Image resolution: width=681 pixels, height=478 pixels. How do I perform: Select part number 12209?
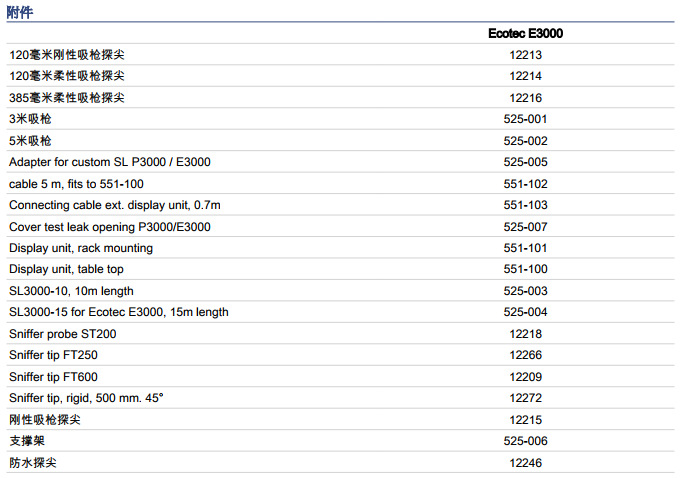[x=525, y=377]
